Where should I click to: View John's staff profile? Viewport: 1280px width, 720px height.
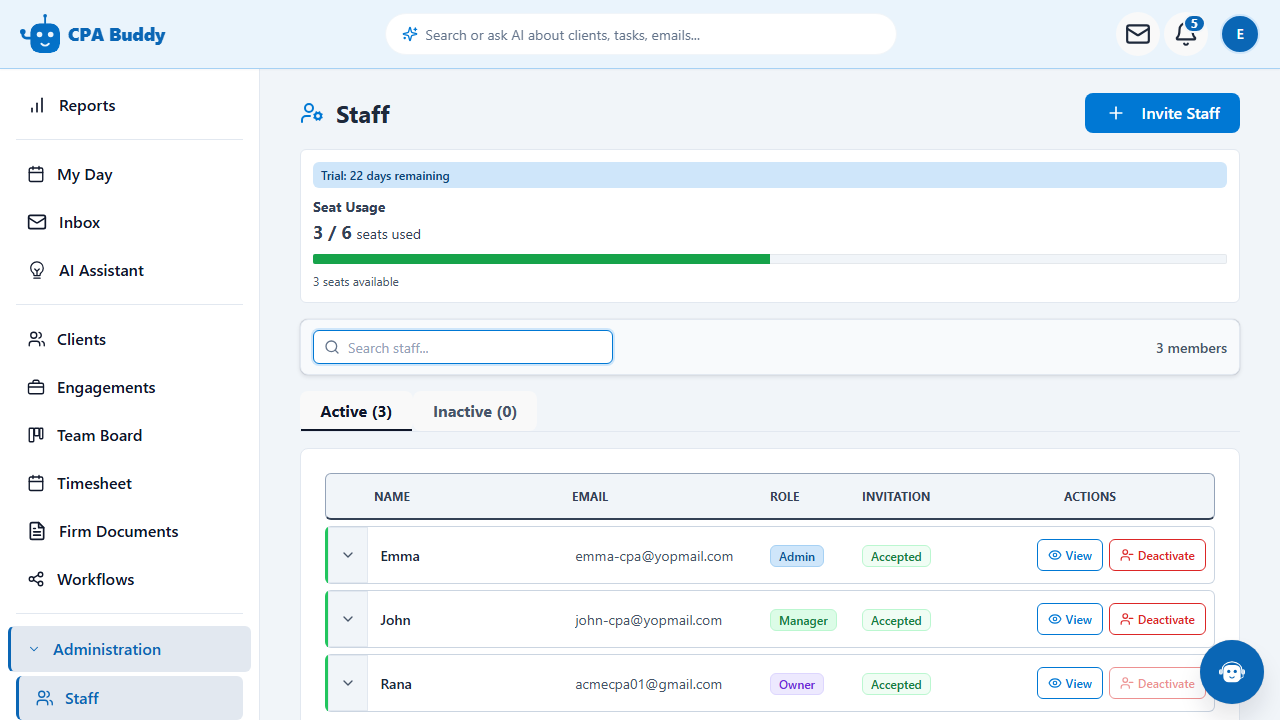[1070, 619]
